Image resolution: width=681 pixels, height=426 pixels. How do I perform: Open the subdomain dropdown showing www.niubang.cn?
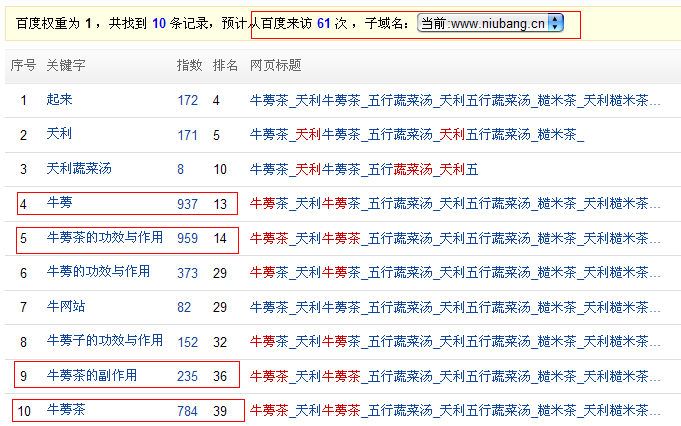point(491,22)
